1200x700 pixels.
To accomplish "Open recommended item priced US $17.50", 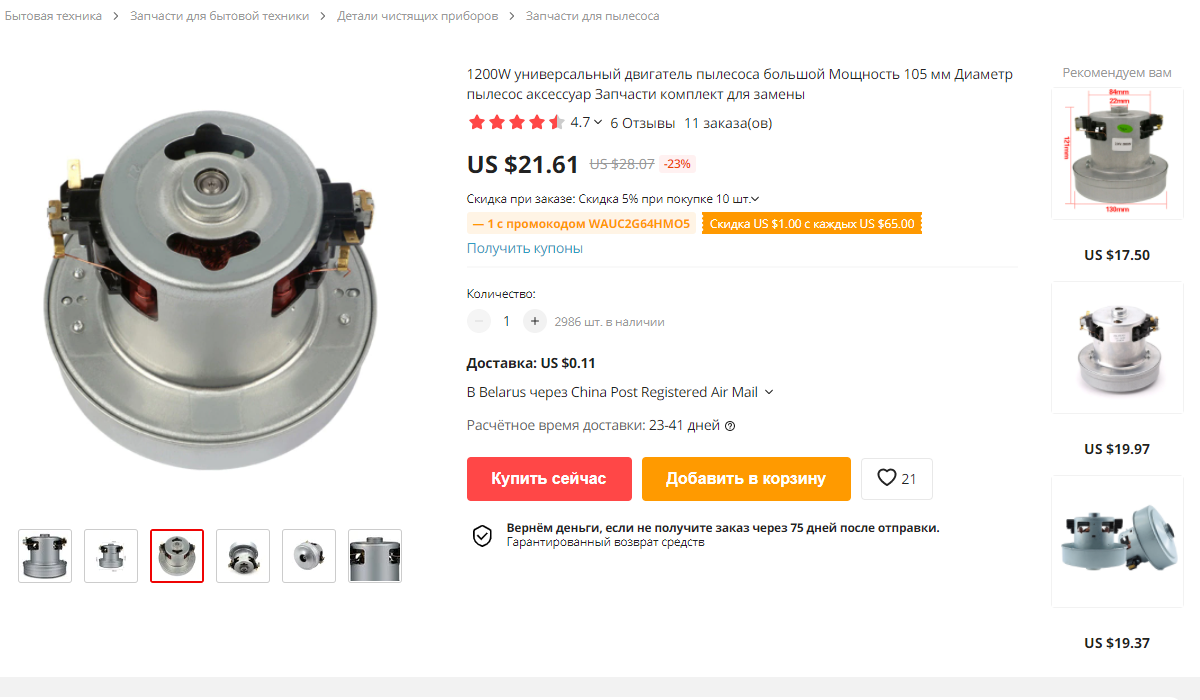I will click(x=1117, y=153).
